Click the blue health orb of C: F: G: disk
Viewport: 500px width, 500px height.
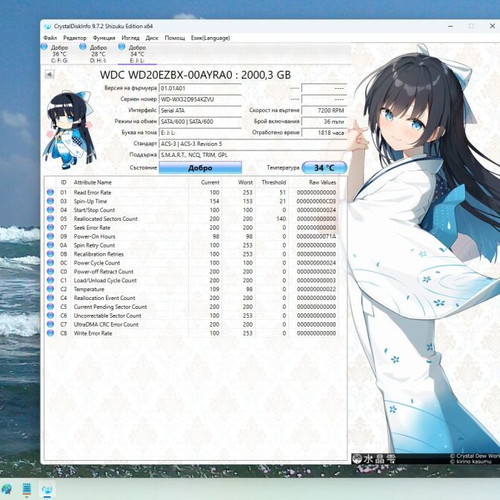(x=44, y=47)
